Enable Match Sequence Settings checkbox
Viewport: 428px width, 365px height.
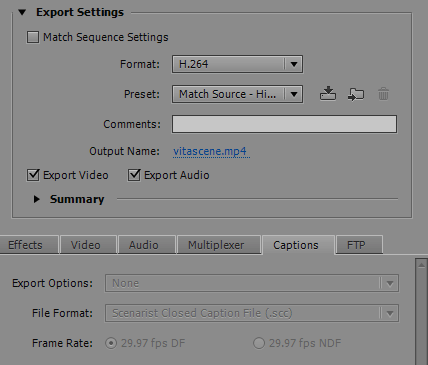[x=33, y=37]
